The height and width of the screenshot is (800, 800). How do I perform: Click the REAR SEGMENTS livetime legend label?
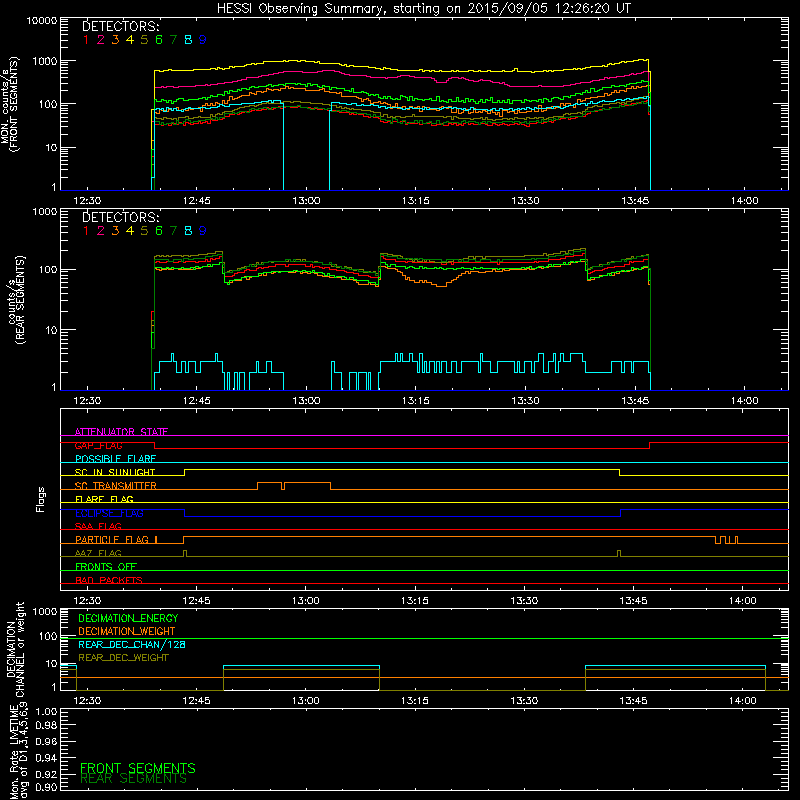[x=134, y=779]
